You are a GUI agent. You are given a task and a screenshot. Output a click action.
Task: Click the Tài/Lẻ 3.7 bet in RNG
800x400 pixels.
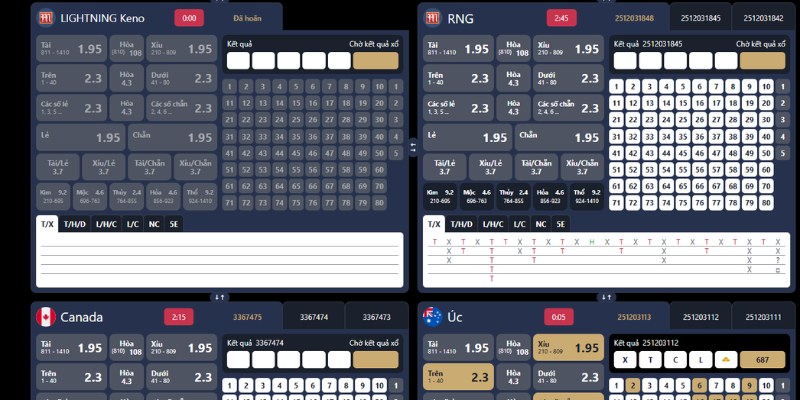click(444, 167)
